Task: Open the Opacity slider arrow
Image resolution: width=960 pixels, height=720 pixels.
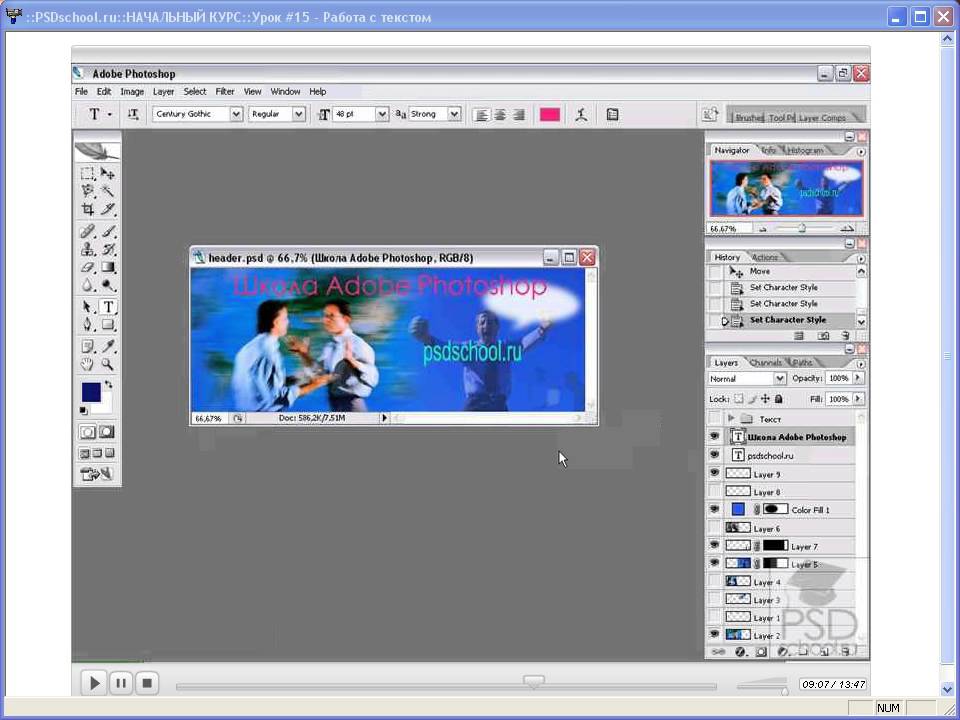Action: (x=858, y=378)
